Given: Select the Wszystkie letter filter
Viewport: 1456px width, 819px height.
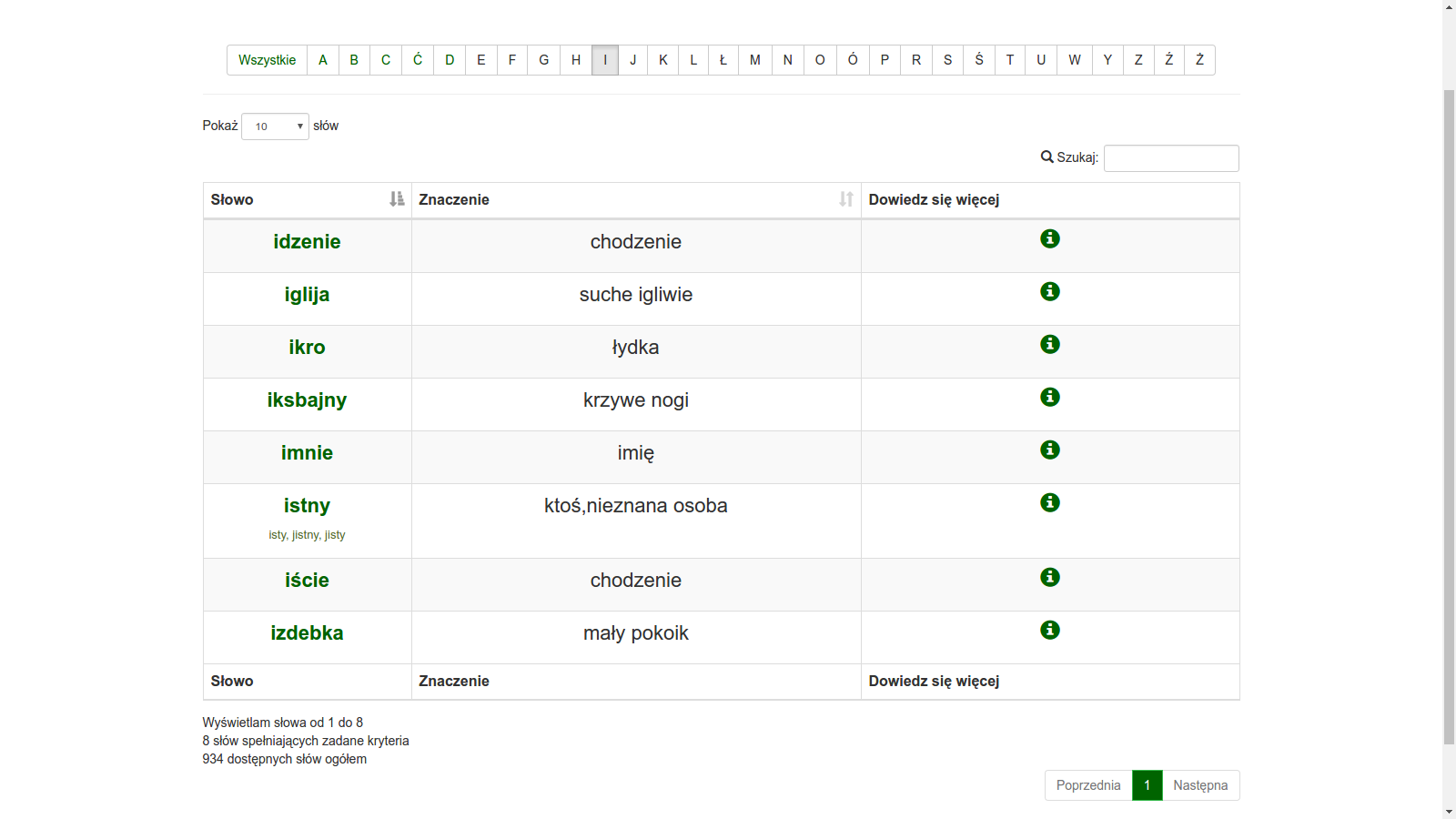Looking at the screenshot, I should pos(267,60).
